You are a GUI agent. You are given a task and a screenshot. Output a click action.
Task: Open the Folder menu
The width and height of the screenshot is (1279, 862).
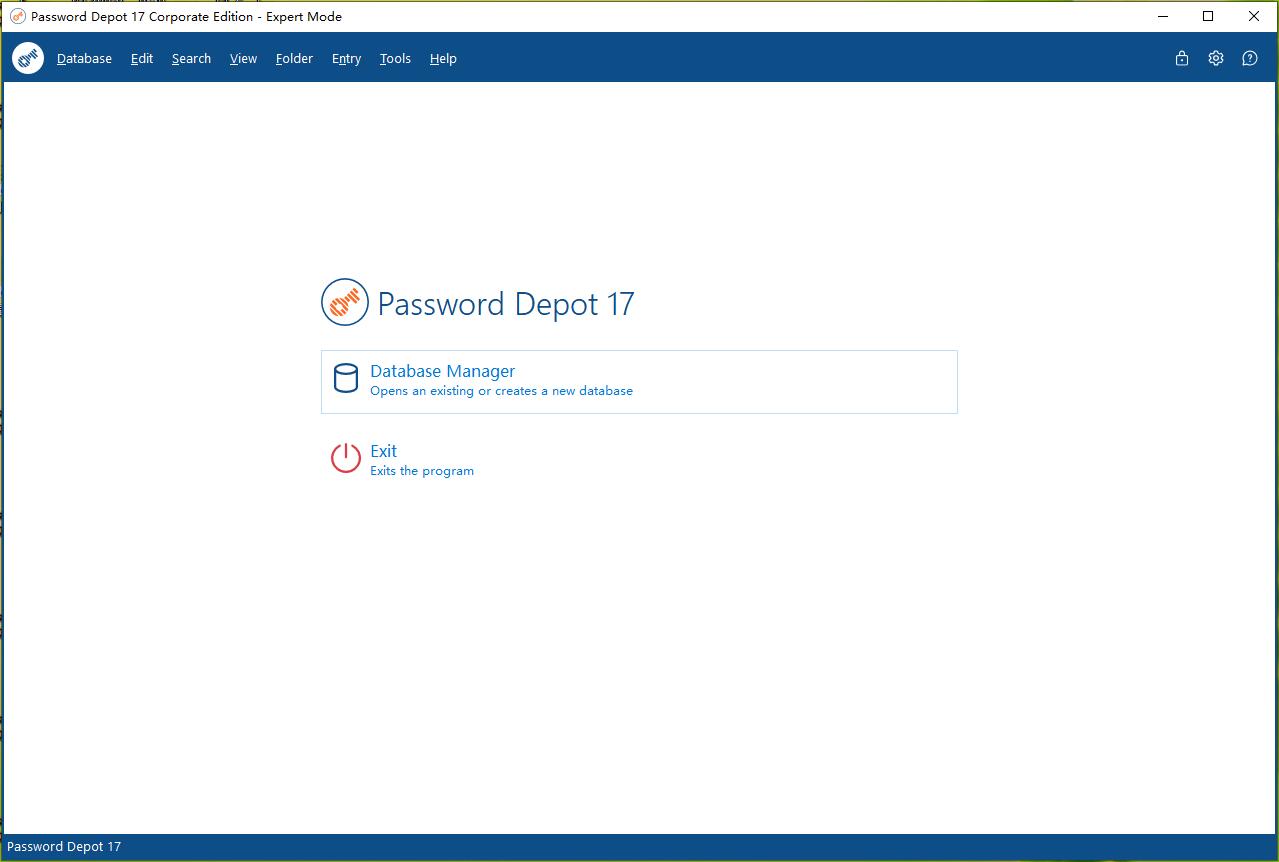coord(294,58)
